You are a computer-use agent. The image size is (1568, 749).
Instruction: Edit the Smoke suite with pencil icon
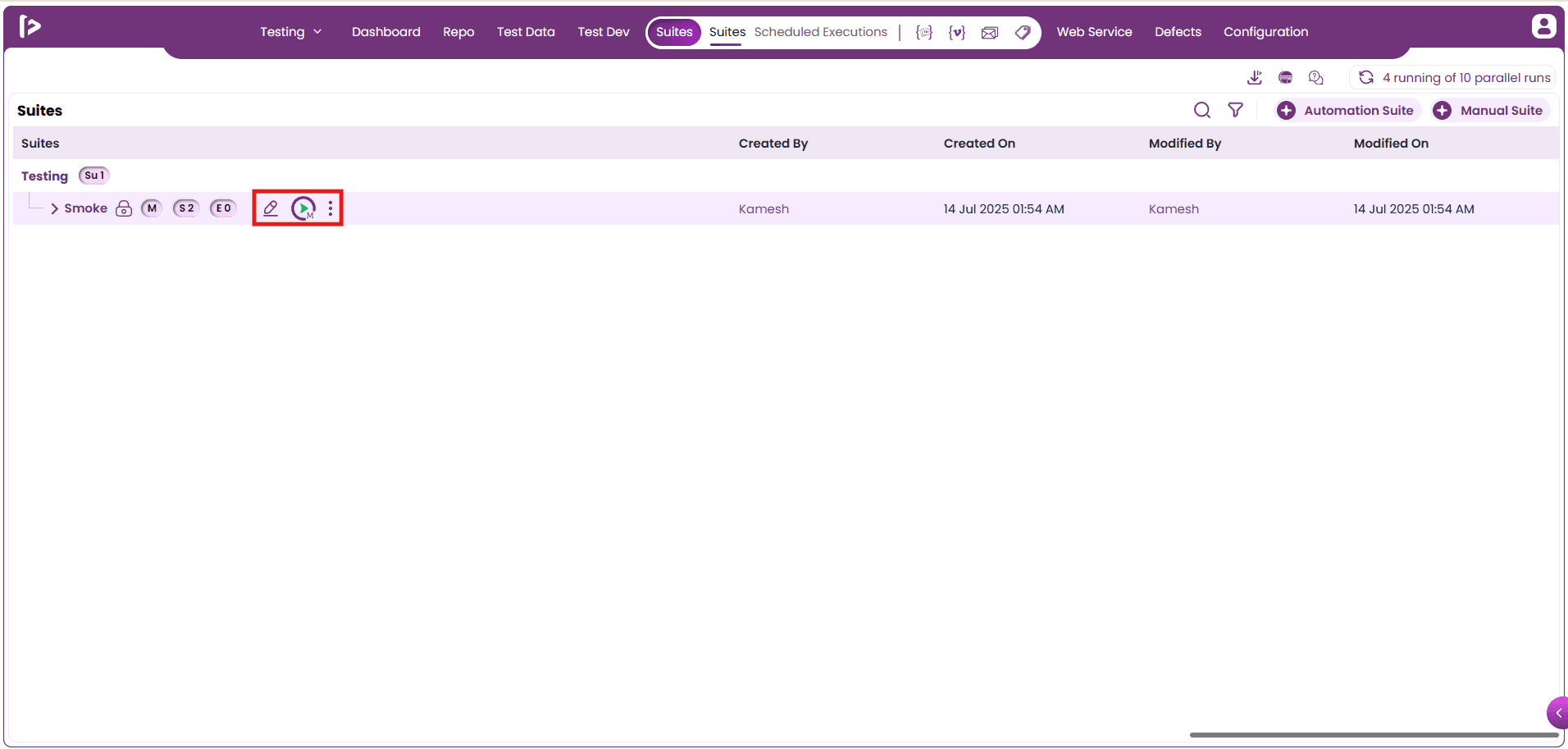pyautogui.click(x=271, y=208)
